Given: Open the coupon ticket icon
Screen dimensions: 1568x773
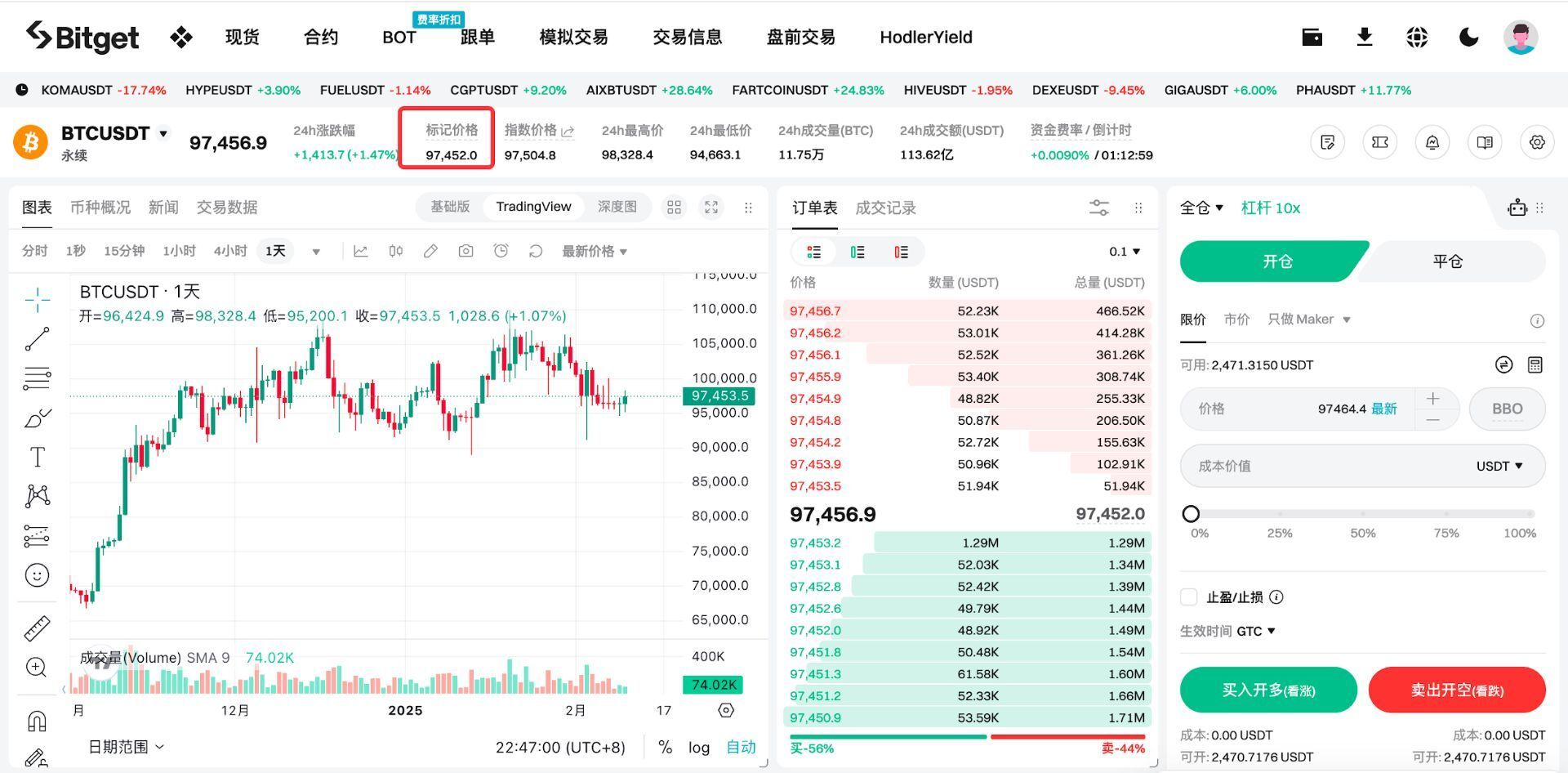Looking at the screenshot, I should tap(1380, 142).
